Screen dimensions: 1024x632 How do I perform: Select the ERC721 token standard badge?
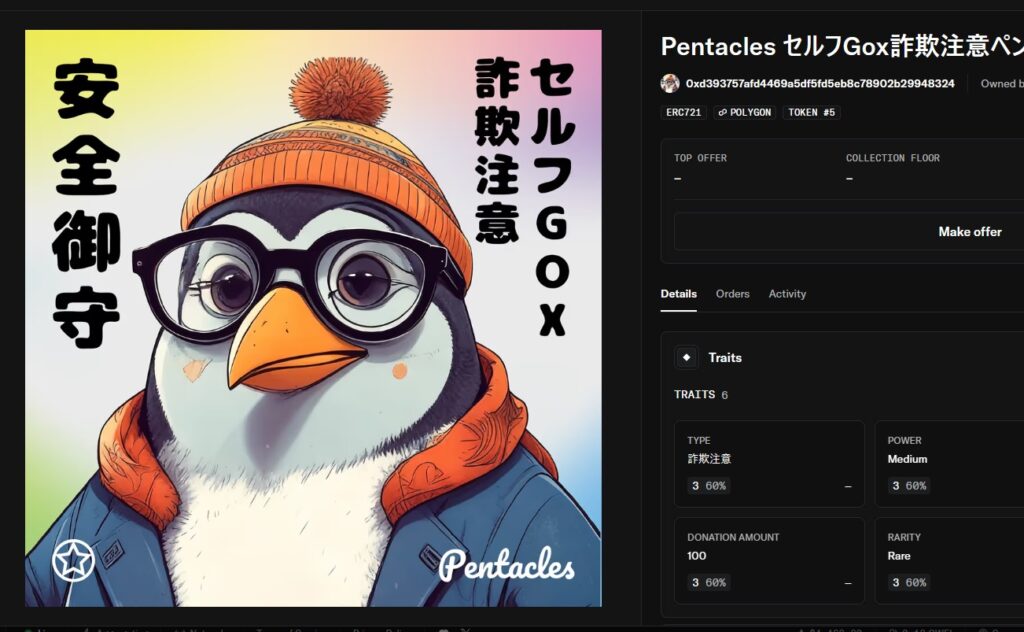[x=683, y=113]
